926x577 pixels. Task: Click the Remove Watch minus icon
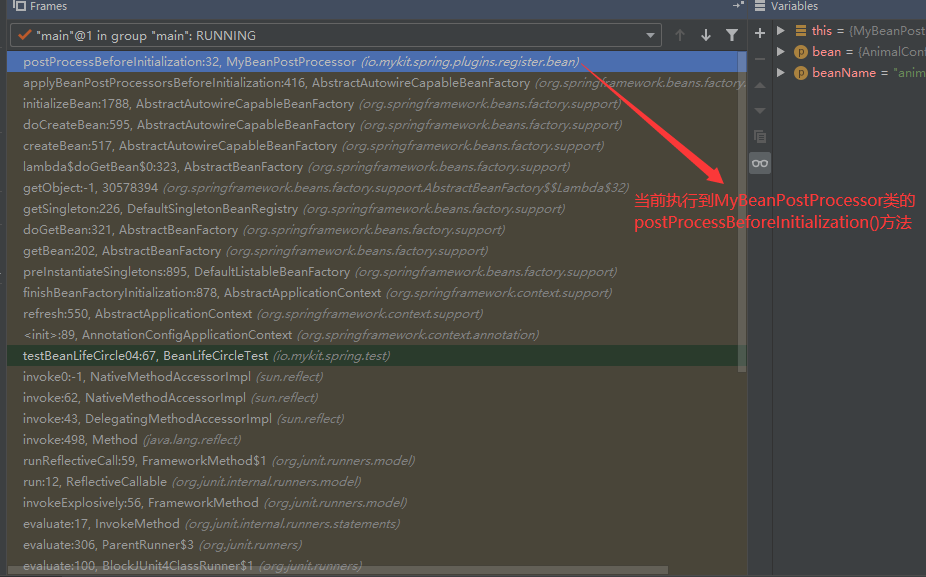click(760, 58)
